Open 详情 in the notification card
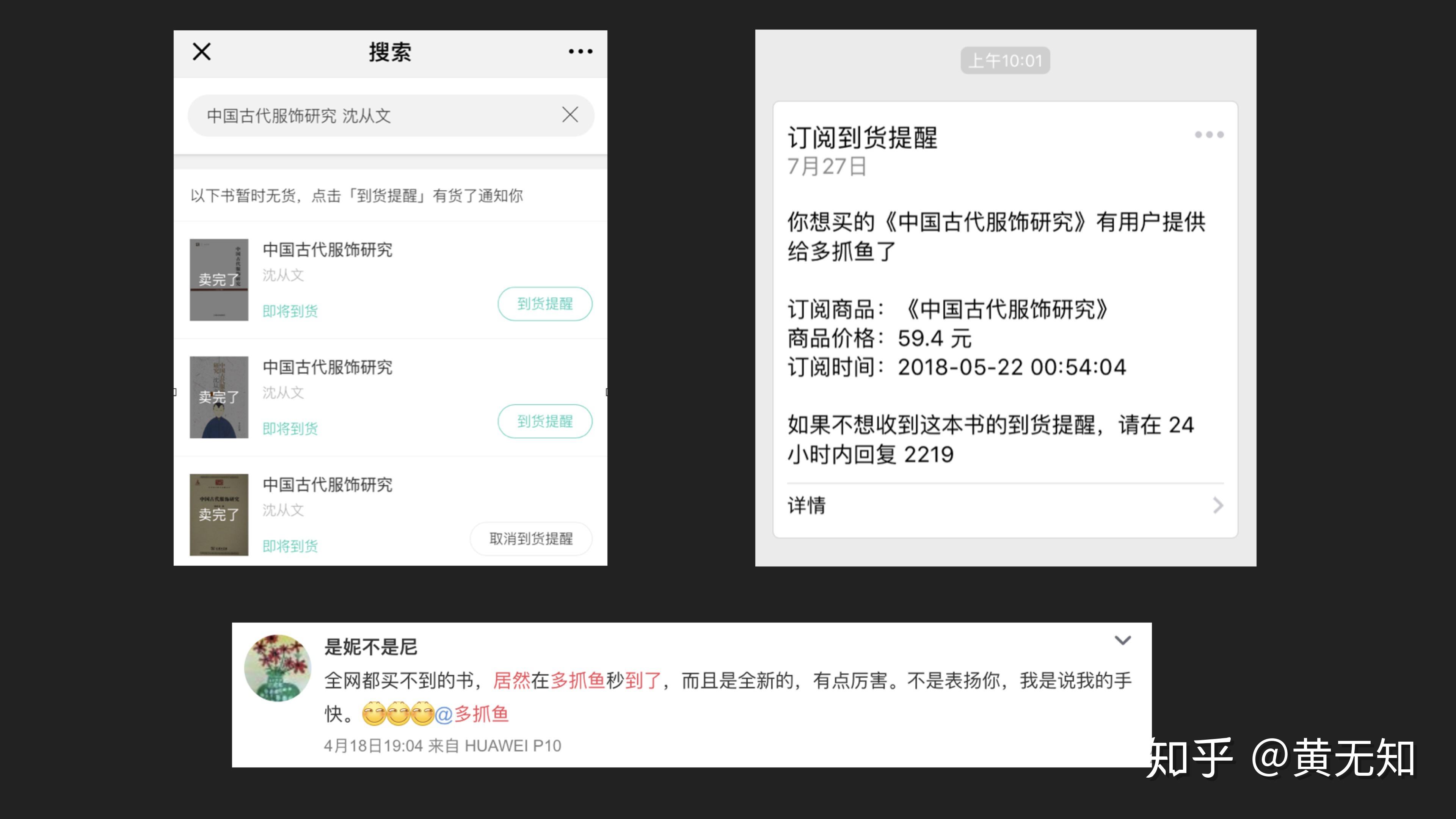The height and width of the screenshot is (819, 1456). [x=1005, y=505]
